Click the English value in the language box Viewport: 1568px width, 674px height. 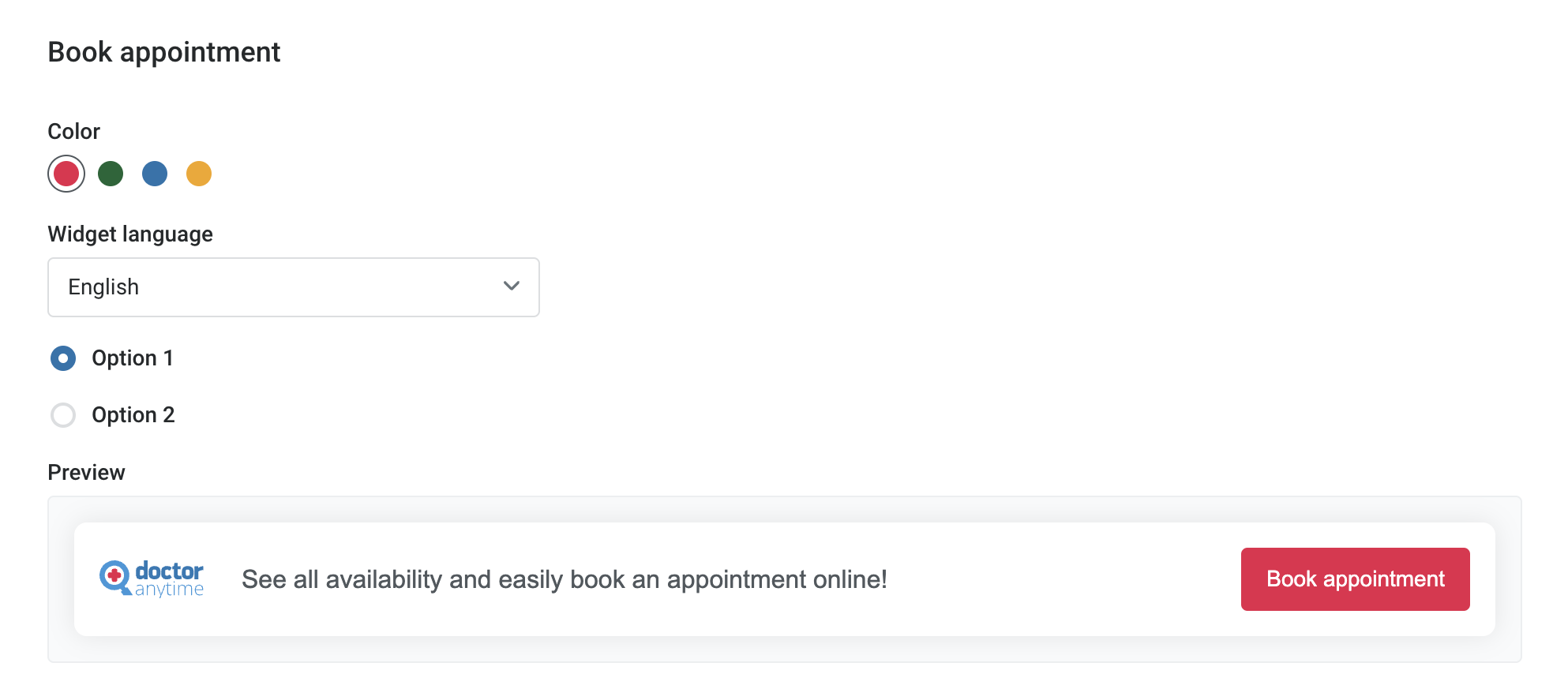(x=103, y=287)
